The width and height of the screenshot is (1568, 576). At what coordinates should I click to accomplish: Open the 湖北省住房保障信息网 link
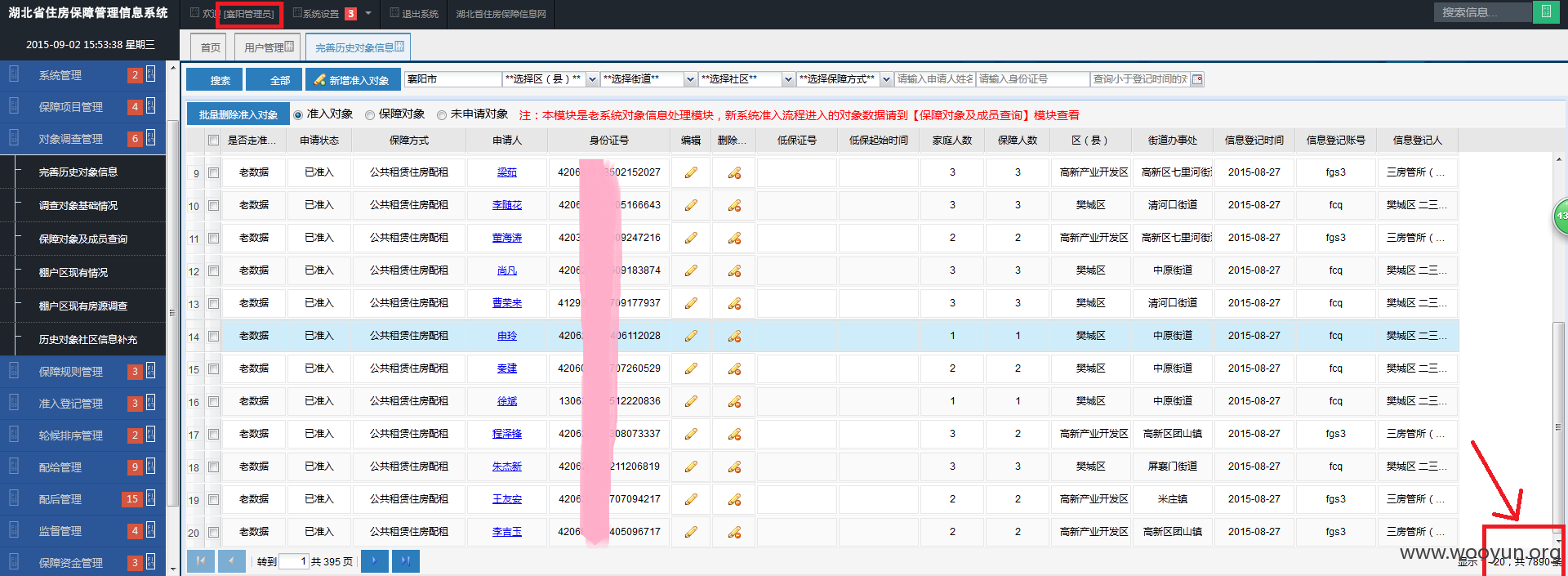[501, 14]
